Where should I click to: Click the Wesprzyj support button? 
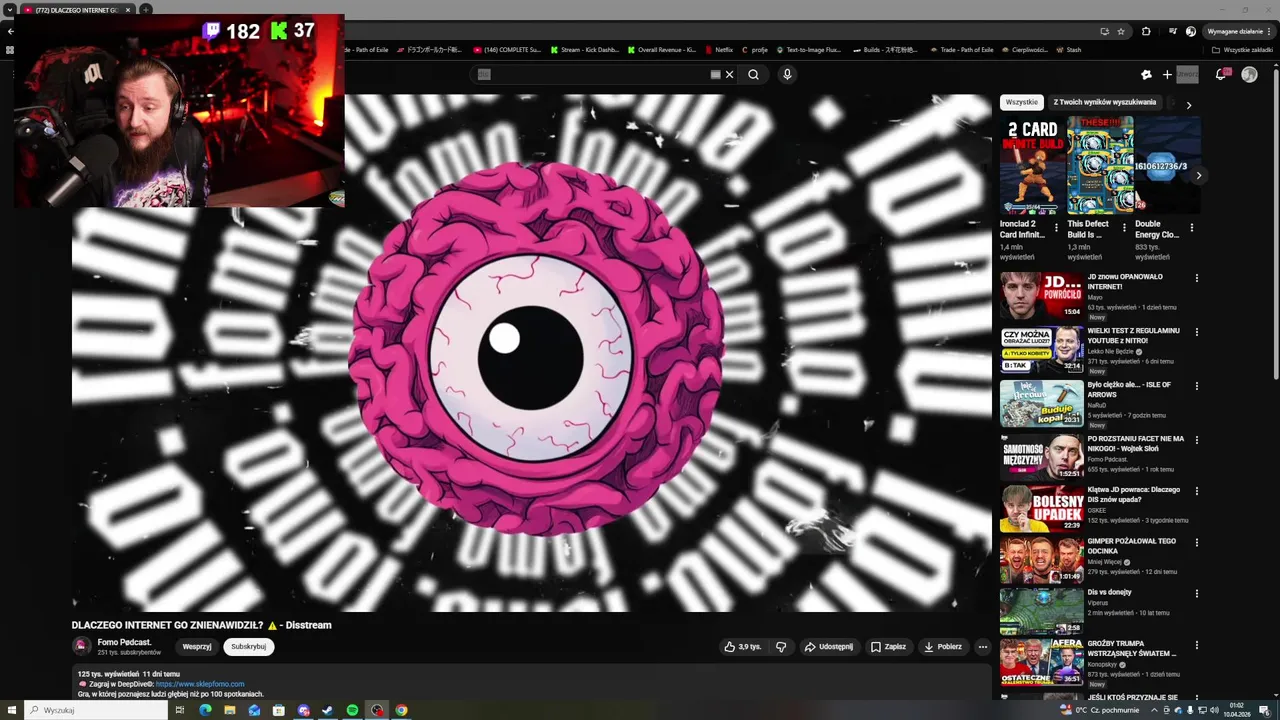pyautogui.click(x=197, y=647)
